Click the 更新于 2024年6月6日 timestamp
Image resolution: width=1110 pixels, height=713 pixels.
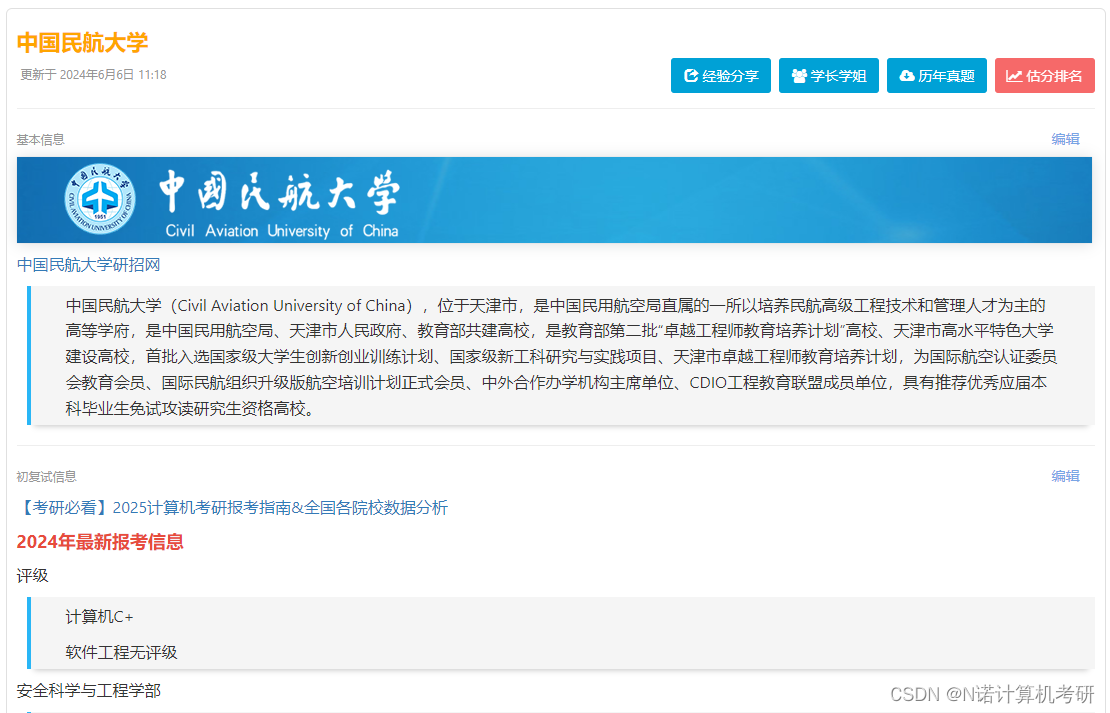click(x=93, y=74)
